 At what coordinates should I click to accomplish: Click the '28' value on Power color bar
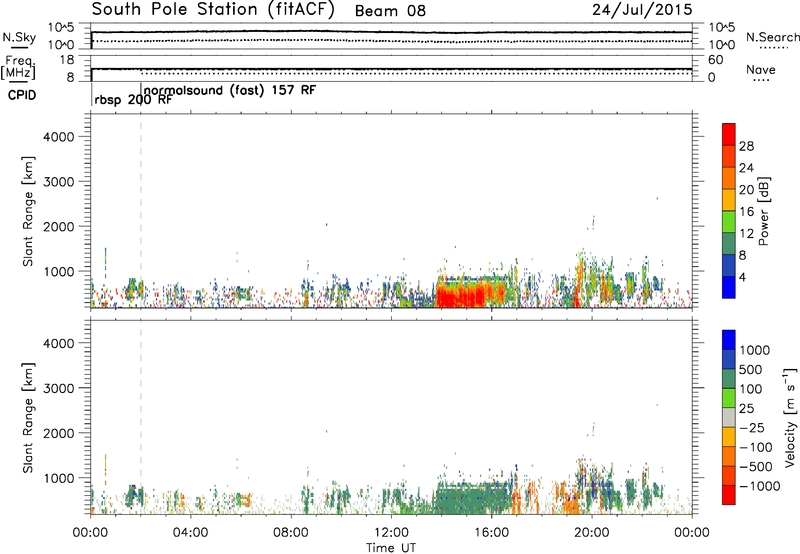point(746,146)
